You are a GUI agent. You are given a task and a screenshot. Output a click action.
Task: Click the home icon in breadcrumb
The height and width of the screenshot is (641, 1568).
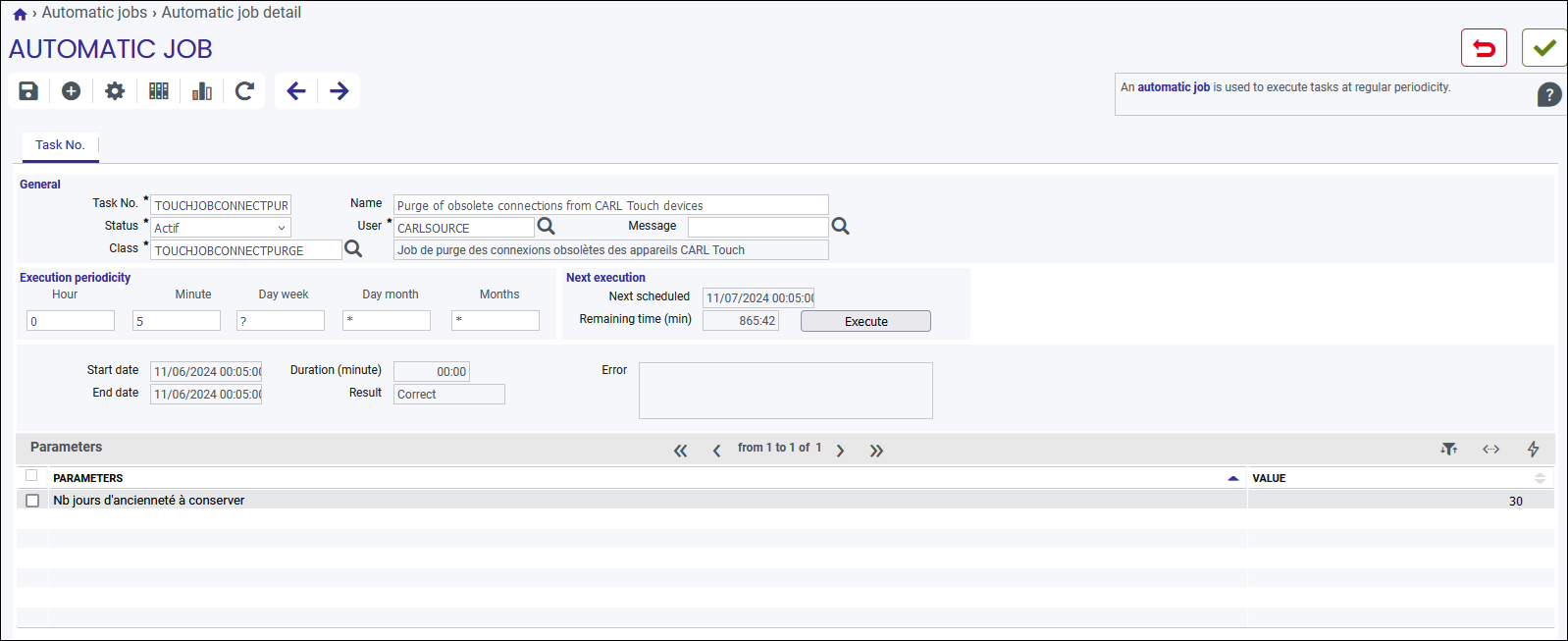coord(20,14)
